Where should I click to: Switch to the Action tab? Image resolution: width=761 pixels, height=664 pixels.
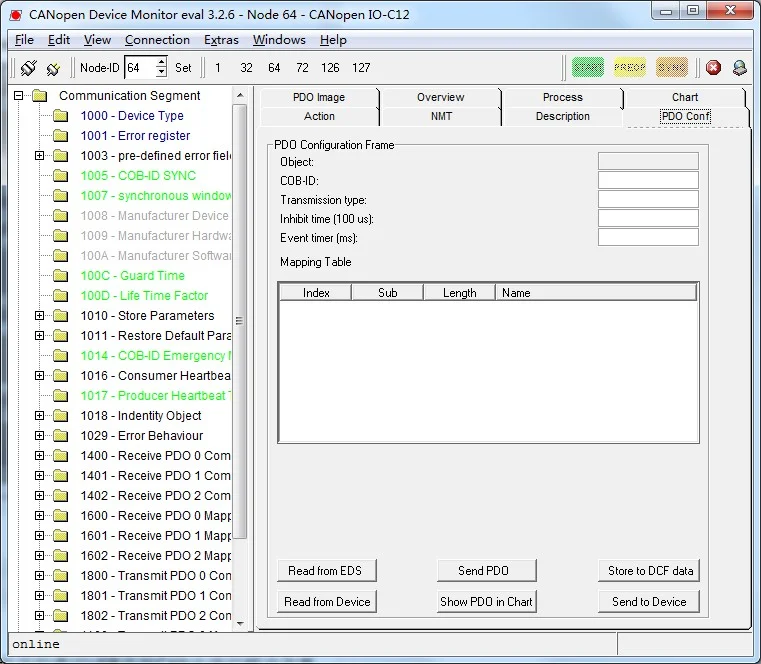click(x=319, y=116)
